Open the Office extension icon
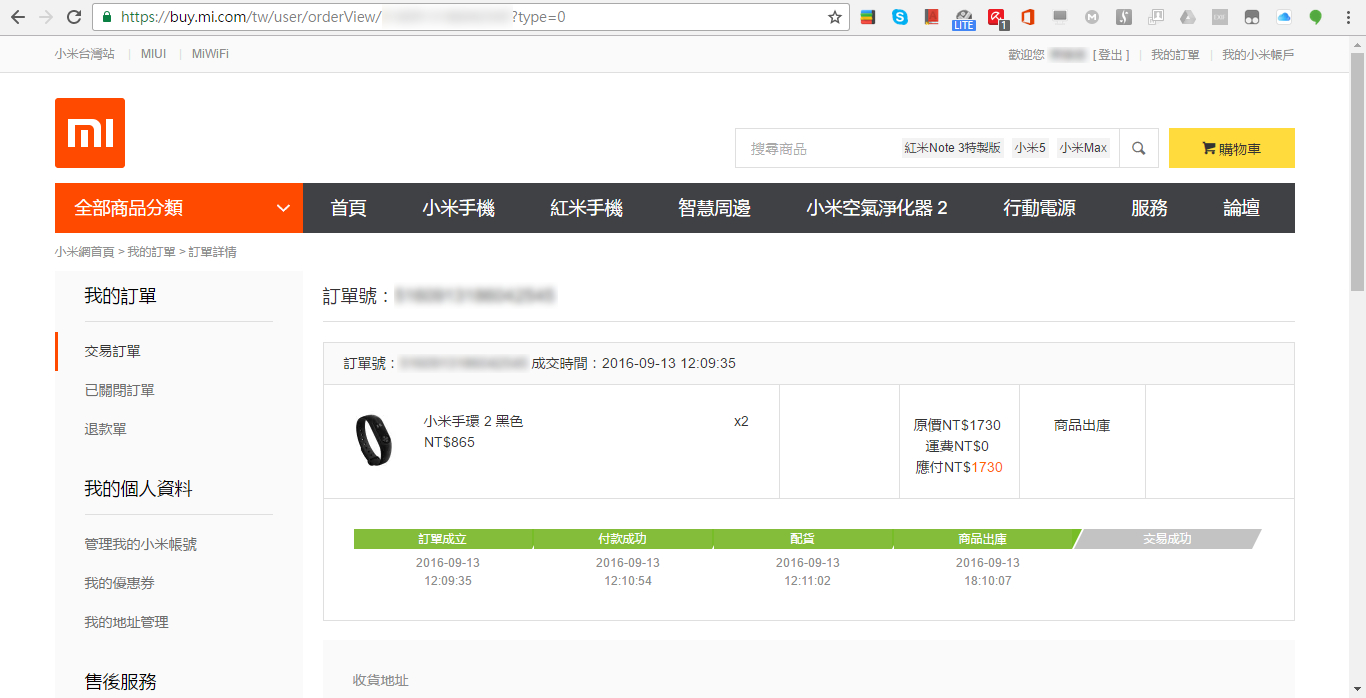This screenshot has height=698, width=1366. tap(1027, 17)
